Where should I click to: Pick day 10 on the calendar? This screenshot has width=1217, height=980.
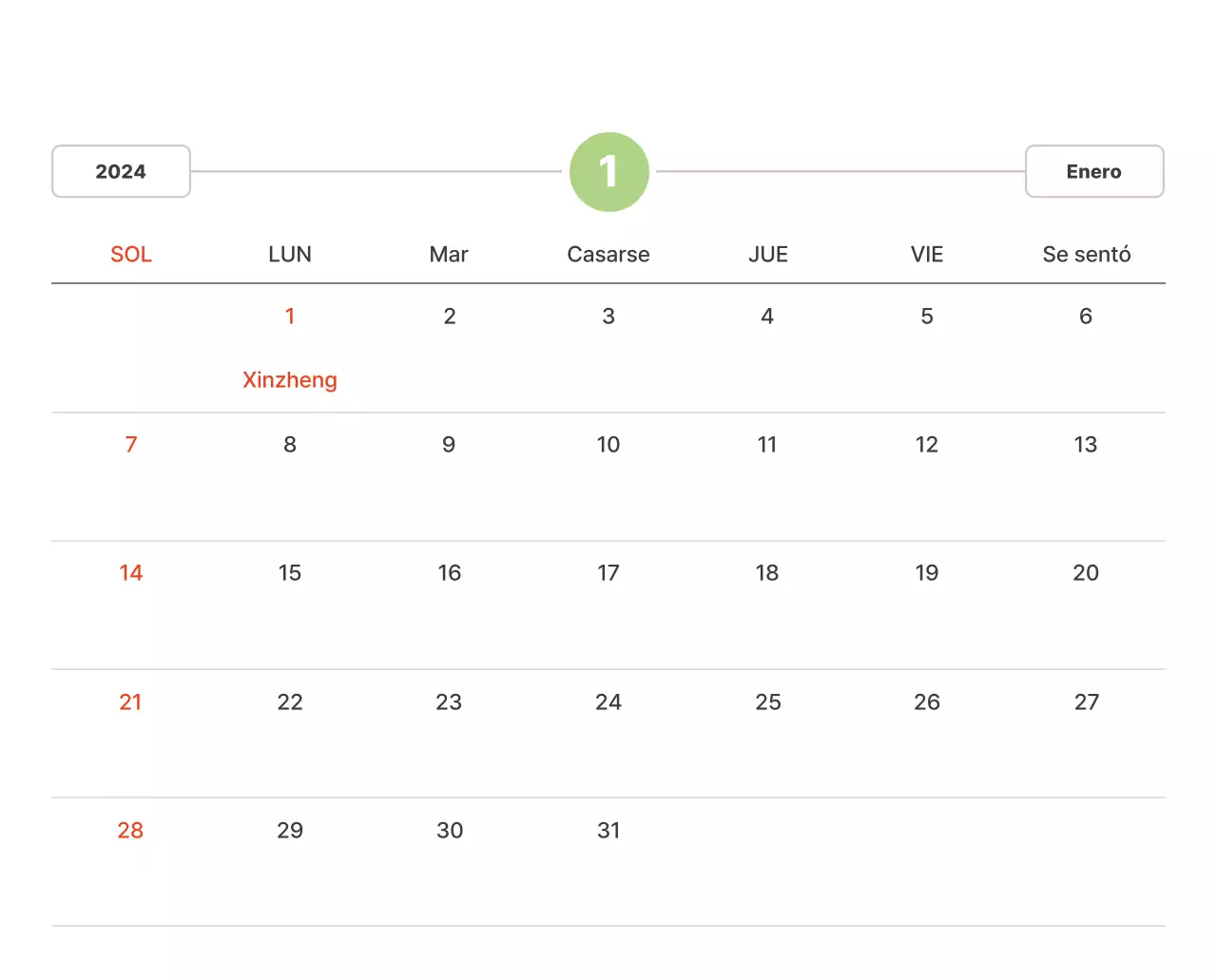(x=608, y=444)
